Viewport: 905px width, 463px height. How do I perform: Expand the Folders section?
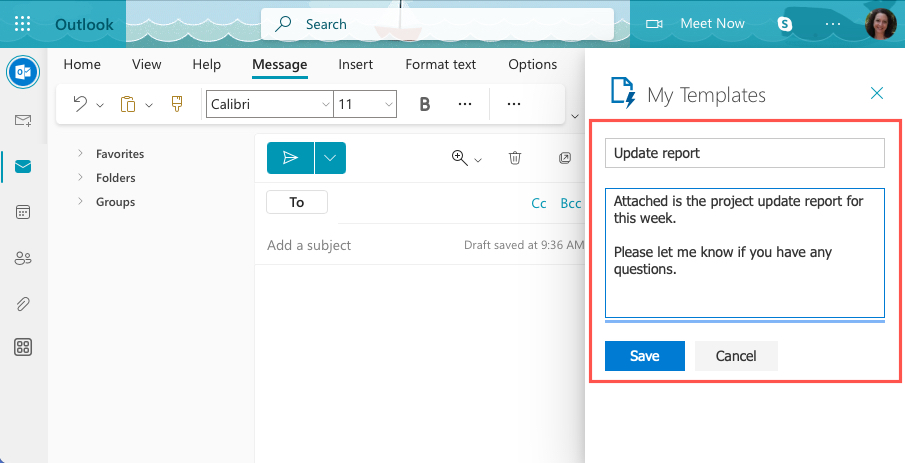(80, 177)
